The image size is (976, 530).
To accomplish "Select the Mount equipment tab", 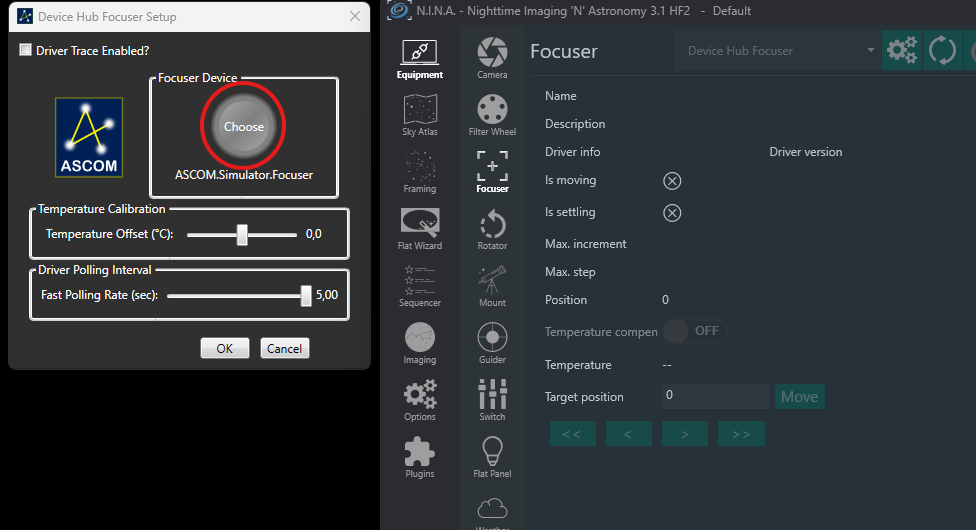I will coord(492,286).
